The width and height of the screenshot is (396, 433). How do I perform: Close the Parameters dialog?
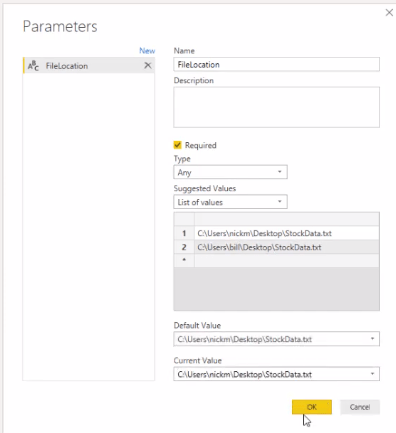pyautogui.click(x=389, y=13)
